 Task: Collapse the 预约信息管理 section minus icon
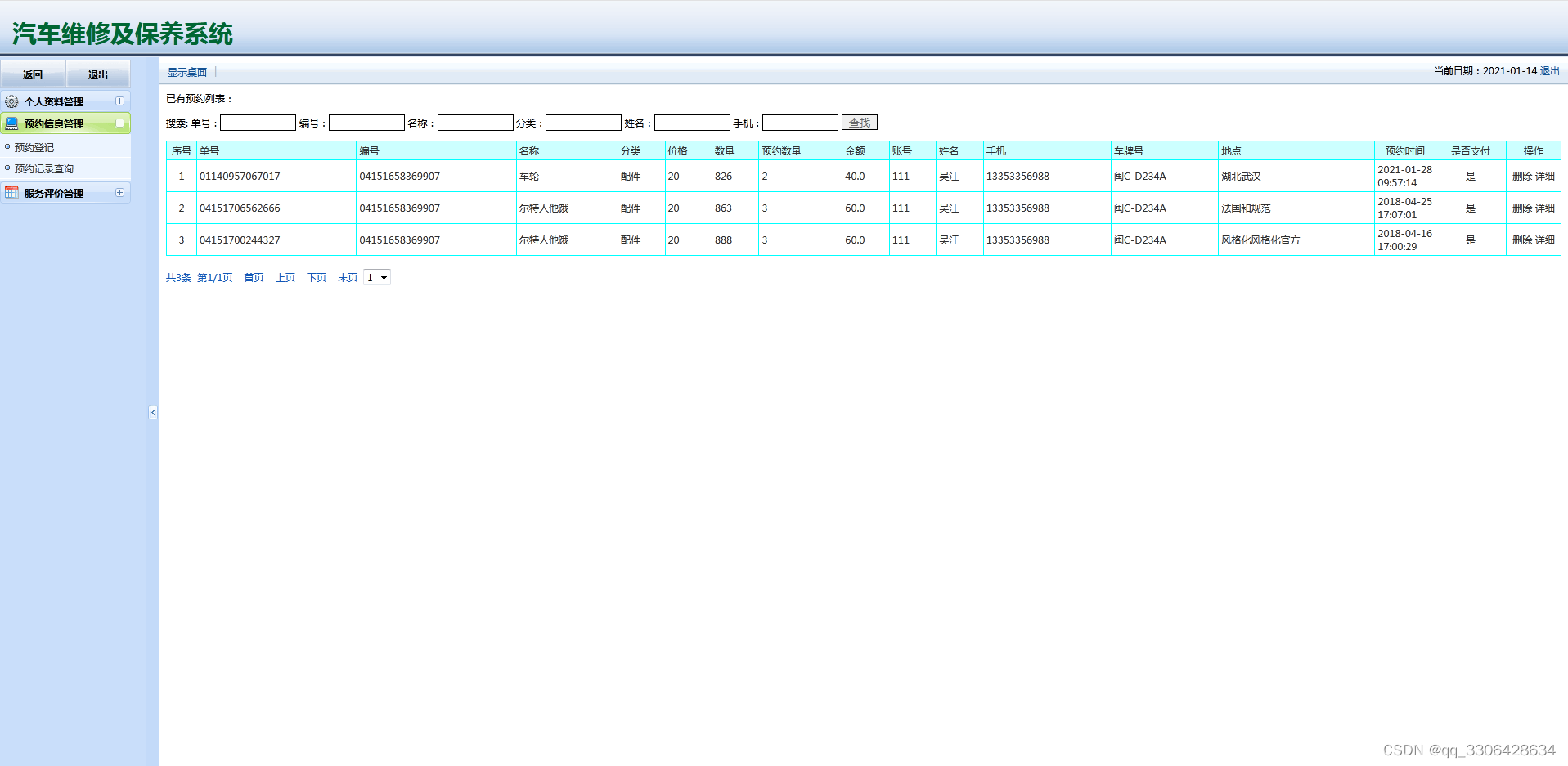pyautogui.click(x=119, y=123)
